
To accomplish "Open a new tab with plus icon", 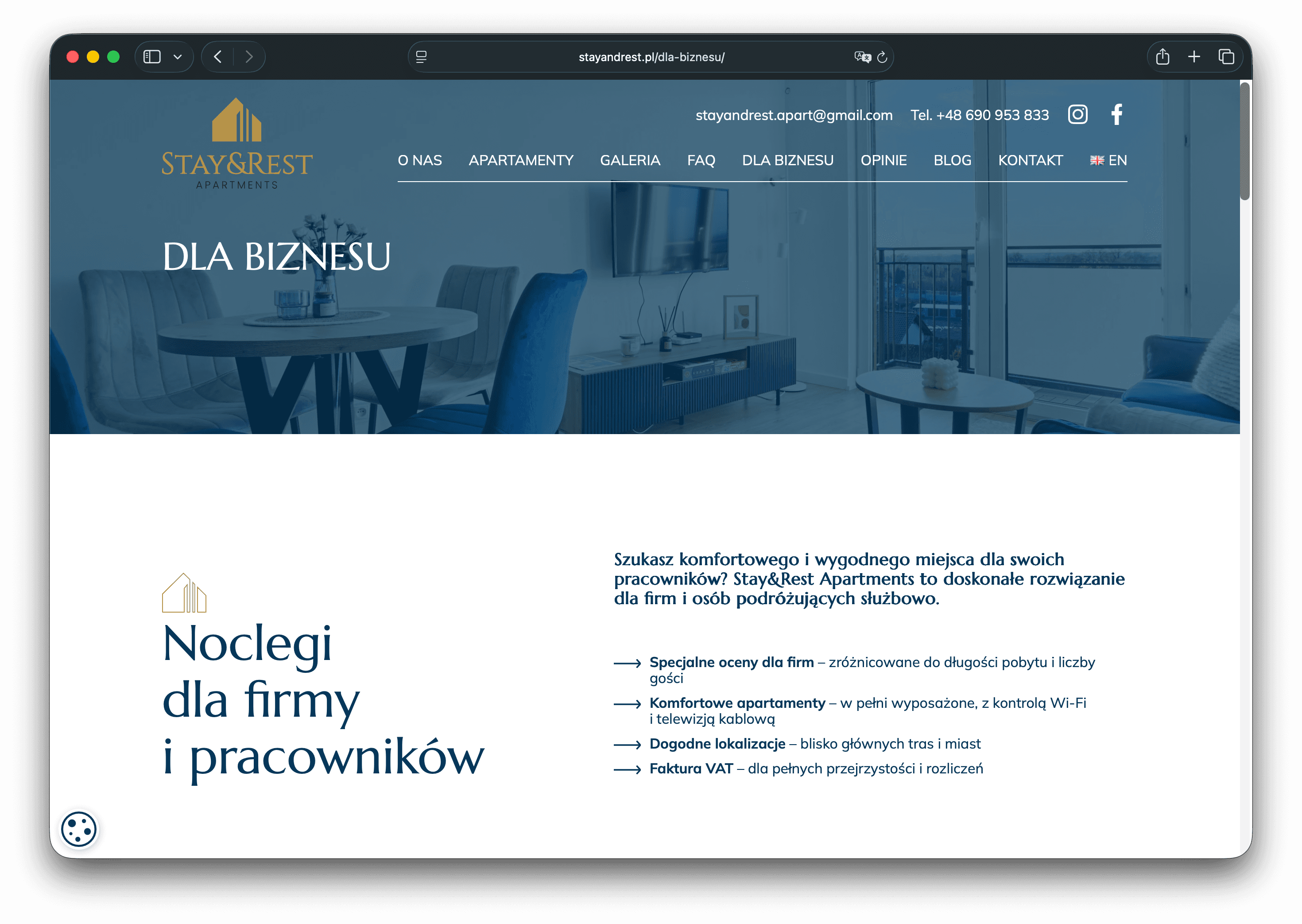I will tap(1194, 57).
